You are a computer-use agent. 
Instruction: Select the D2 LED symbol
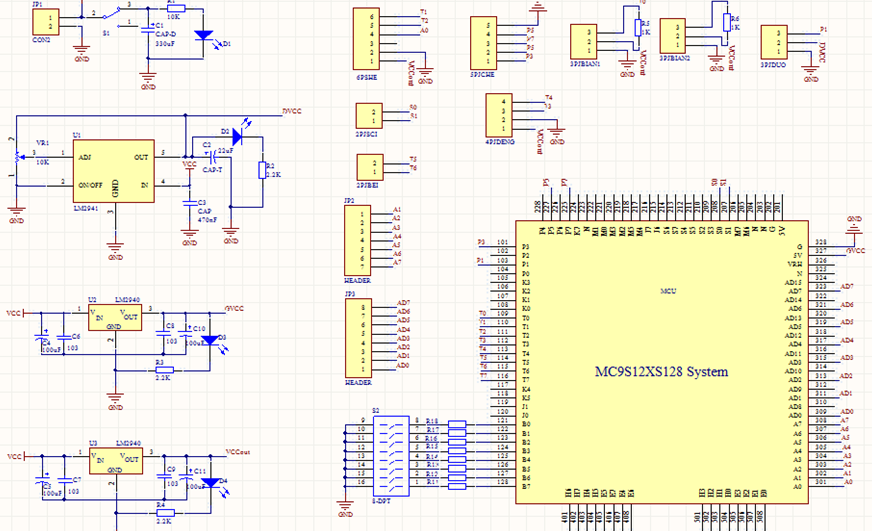tap(237, 135)
